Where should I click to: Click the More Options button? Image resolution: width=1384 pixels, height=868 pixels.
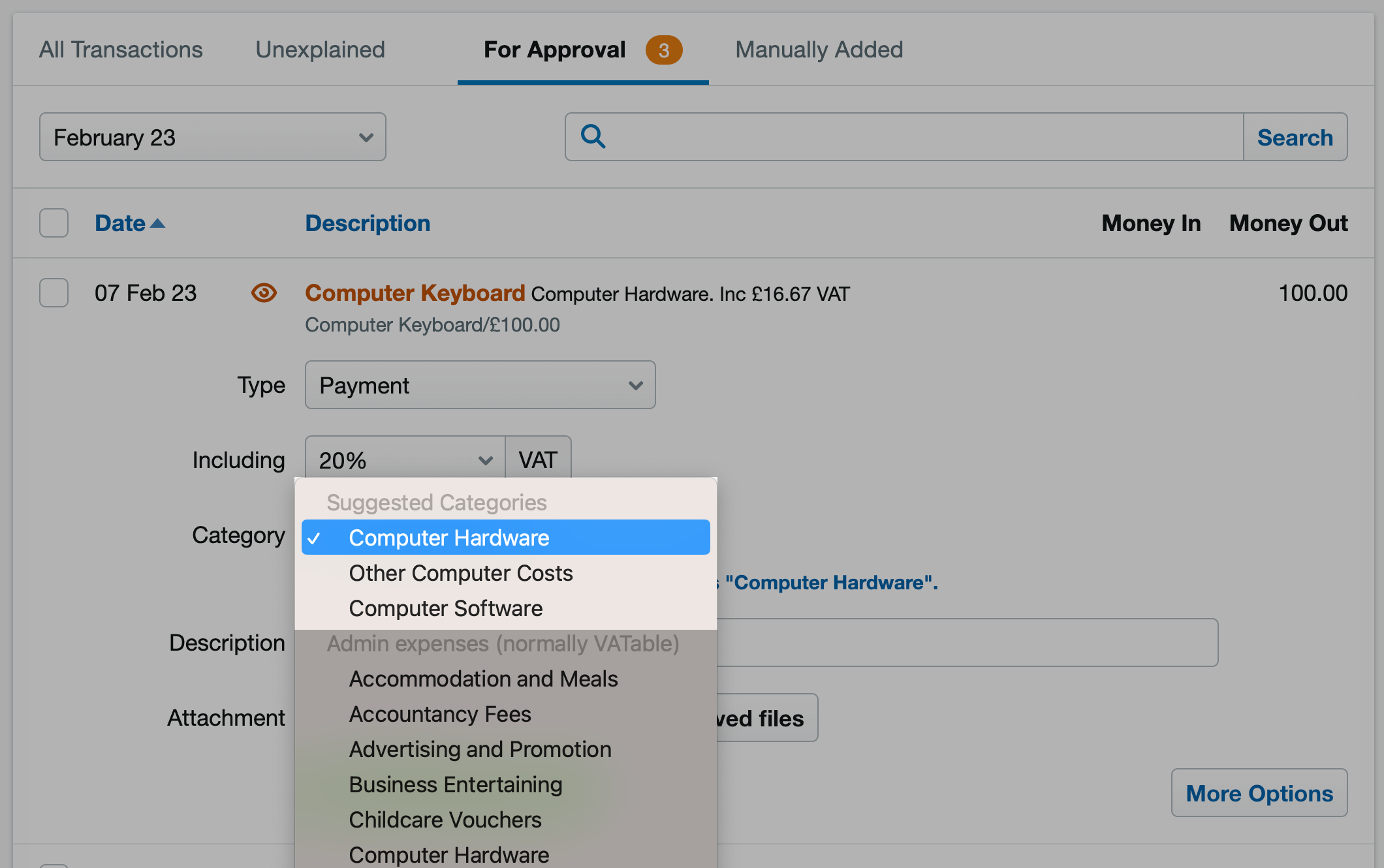[1259, 793]
